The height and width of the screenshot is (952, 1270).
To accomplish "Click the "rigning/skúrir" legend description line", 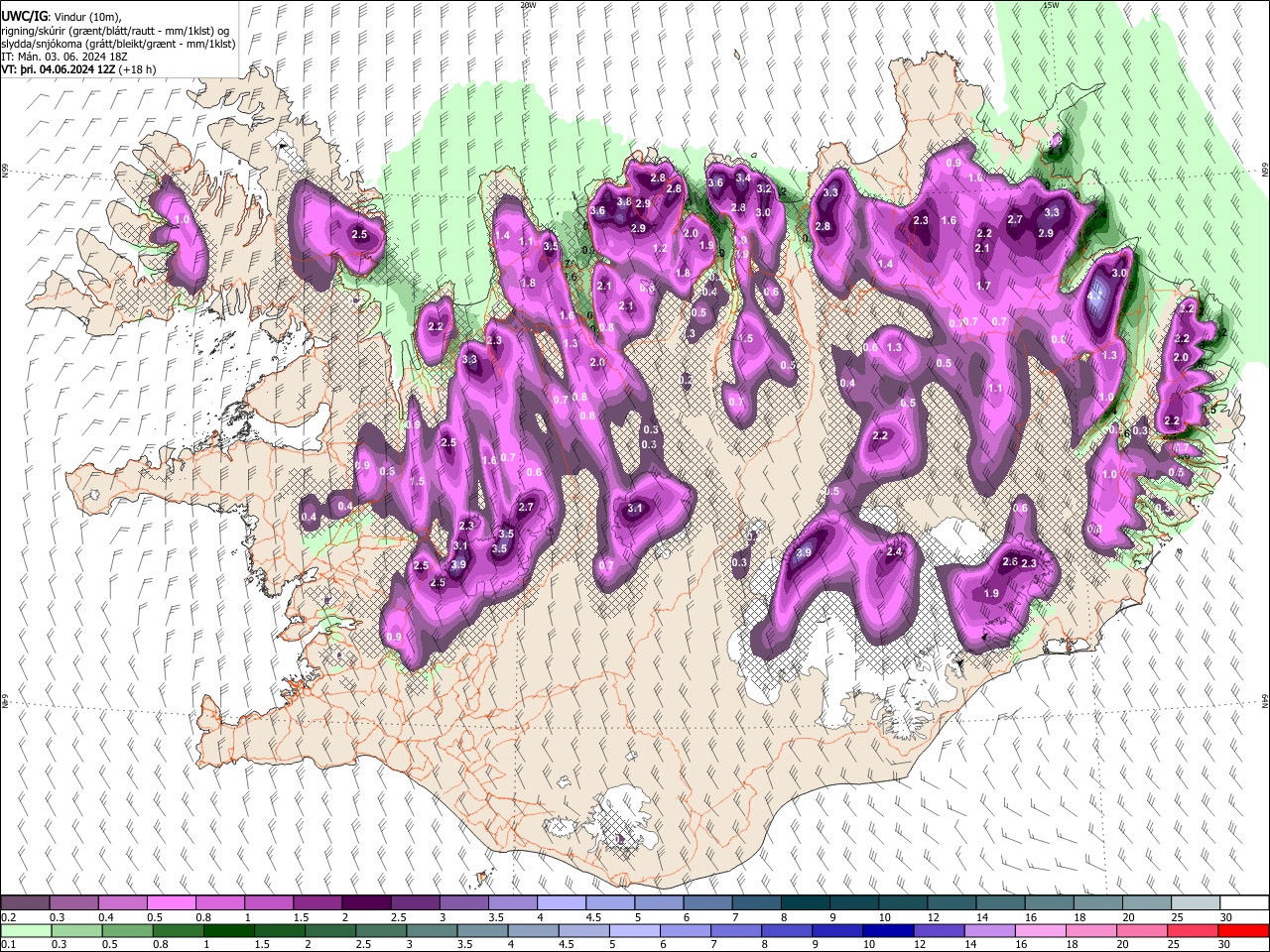I will coord(115,30).
